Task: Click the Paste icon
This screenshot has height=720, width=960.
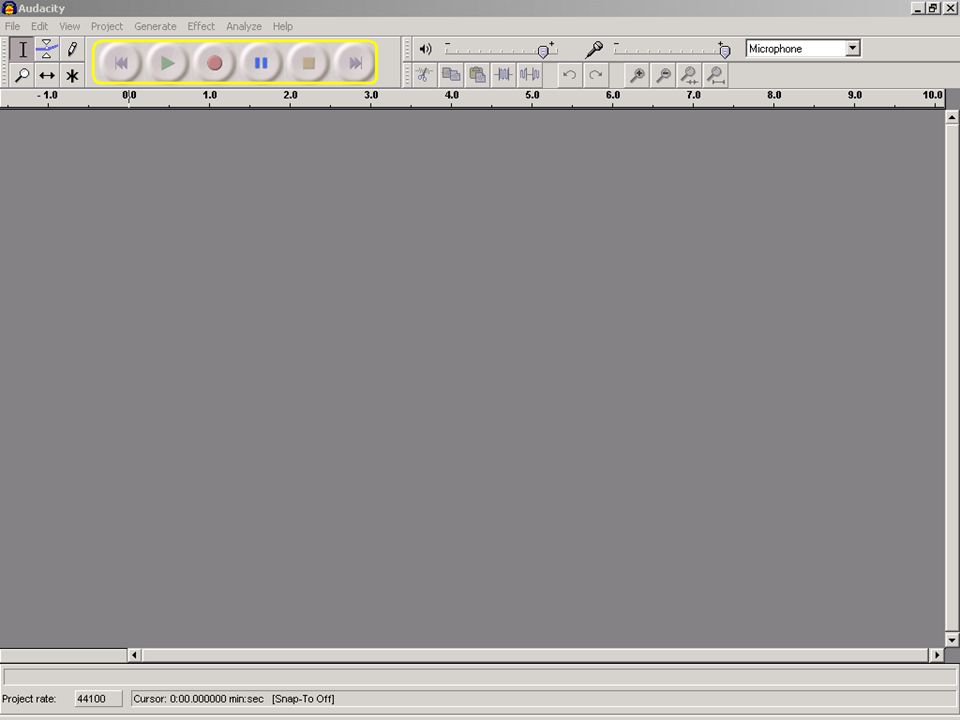Action: click(478, 75)
